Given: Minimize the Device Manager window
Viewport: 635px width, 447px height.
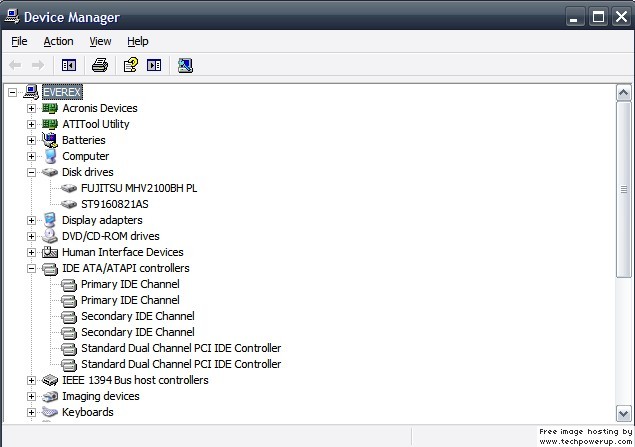Looking at the screenshot, I should 574,17.
